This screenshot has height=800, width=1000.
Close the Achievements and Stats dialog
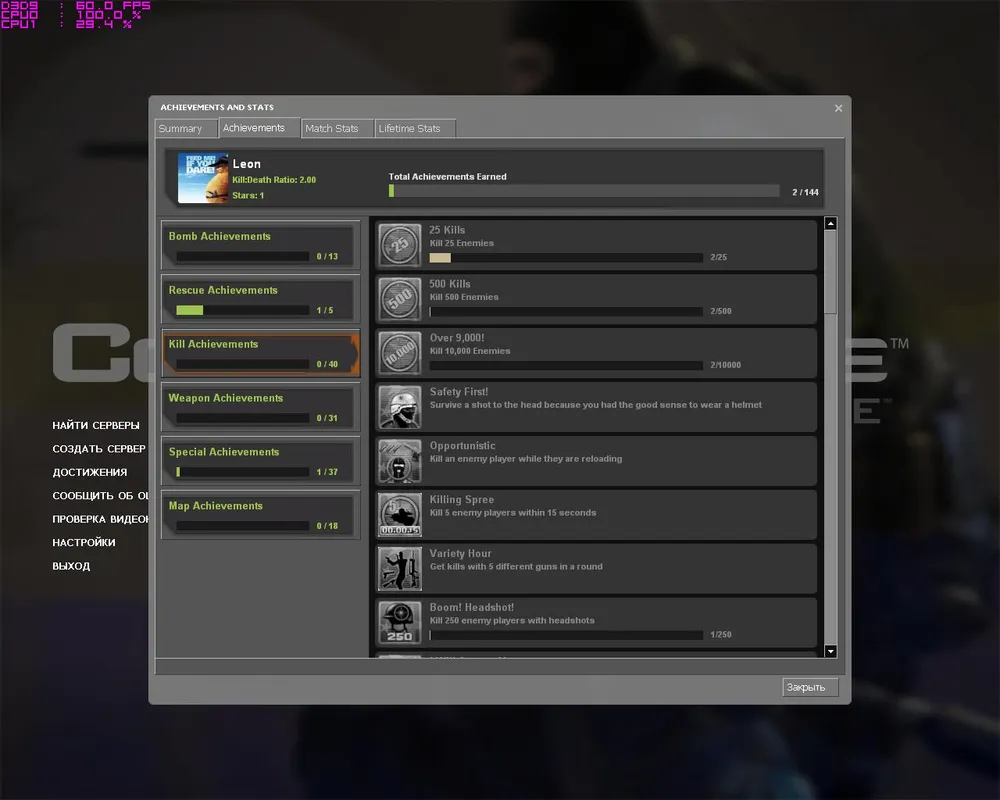click(838, 108)
